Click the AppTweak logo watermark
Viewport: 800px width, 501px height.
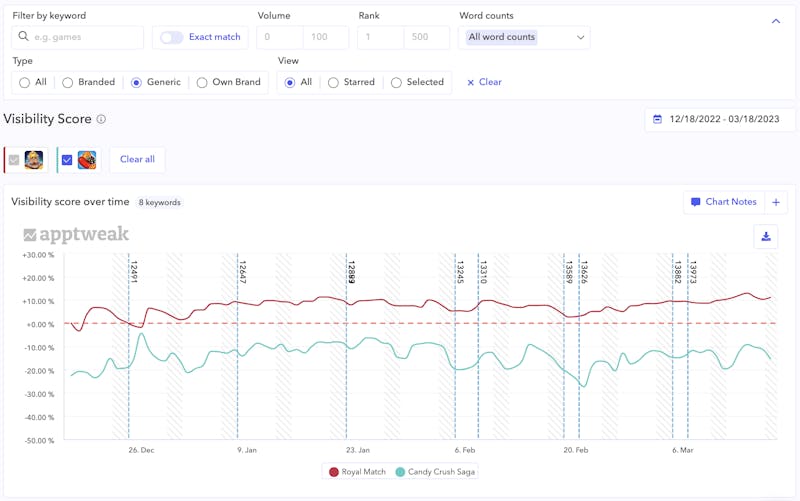click(x=76, y=235)
